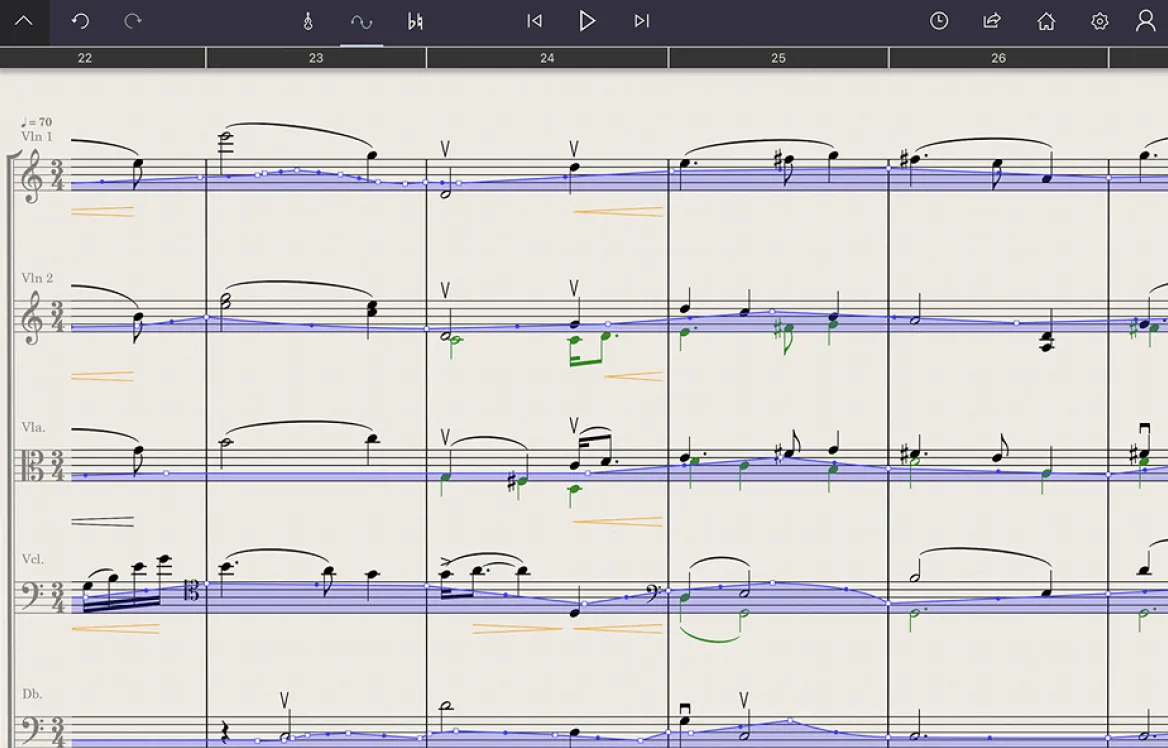Undo the last edit
The height and width of the screenshot is (748, 1168).
pyautogui.click(x=81, y=21)
